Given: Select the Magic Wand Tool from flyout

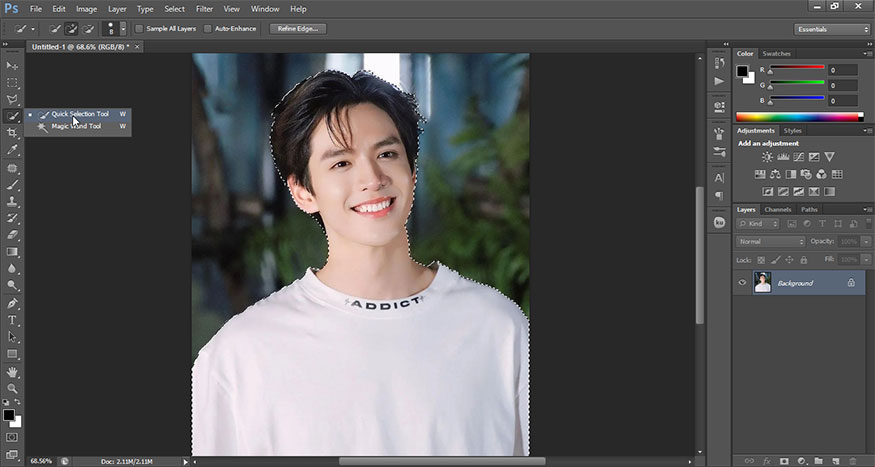Looking at the screenshot, I should (x=76, y=126).
